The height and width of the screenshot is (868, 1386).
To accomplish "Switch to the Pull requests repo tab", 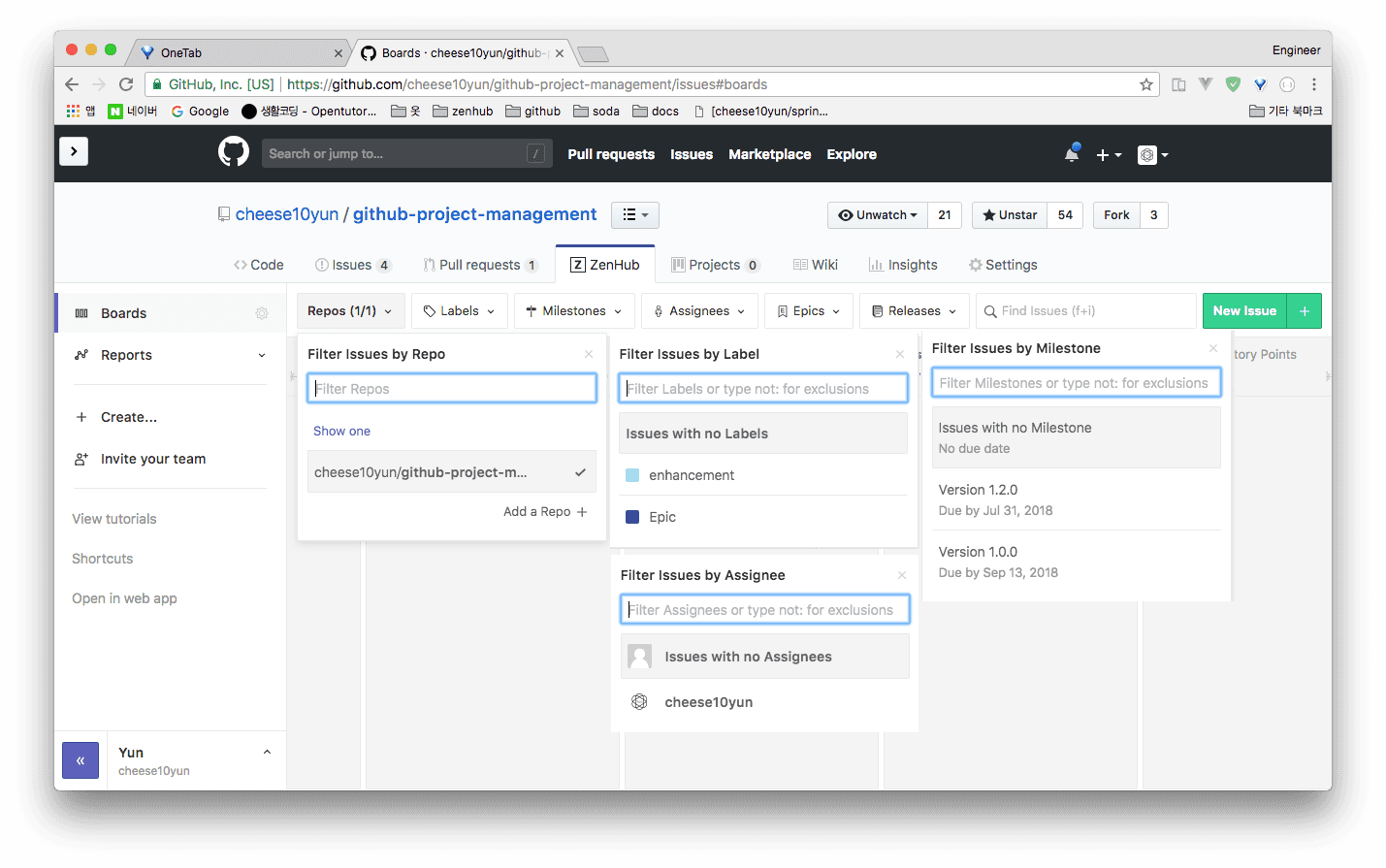I will click(480, 265).
